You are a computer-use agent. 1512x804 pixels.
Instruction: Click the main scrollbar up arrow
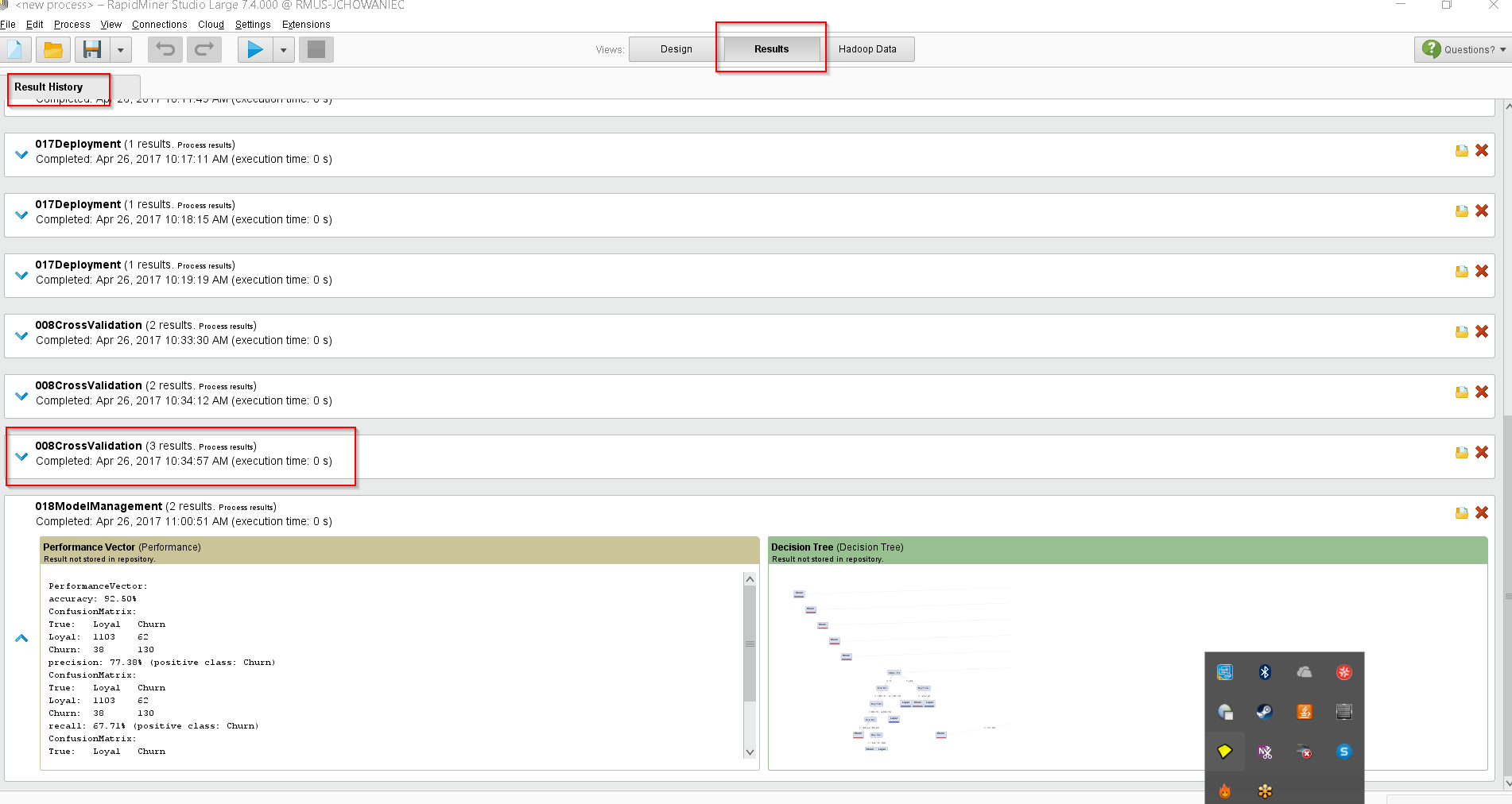pyautogui.click(x=1507, y=106)
